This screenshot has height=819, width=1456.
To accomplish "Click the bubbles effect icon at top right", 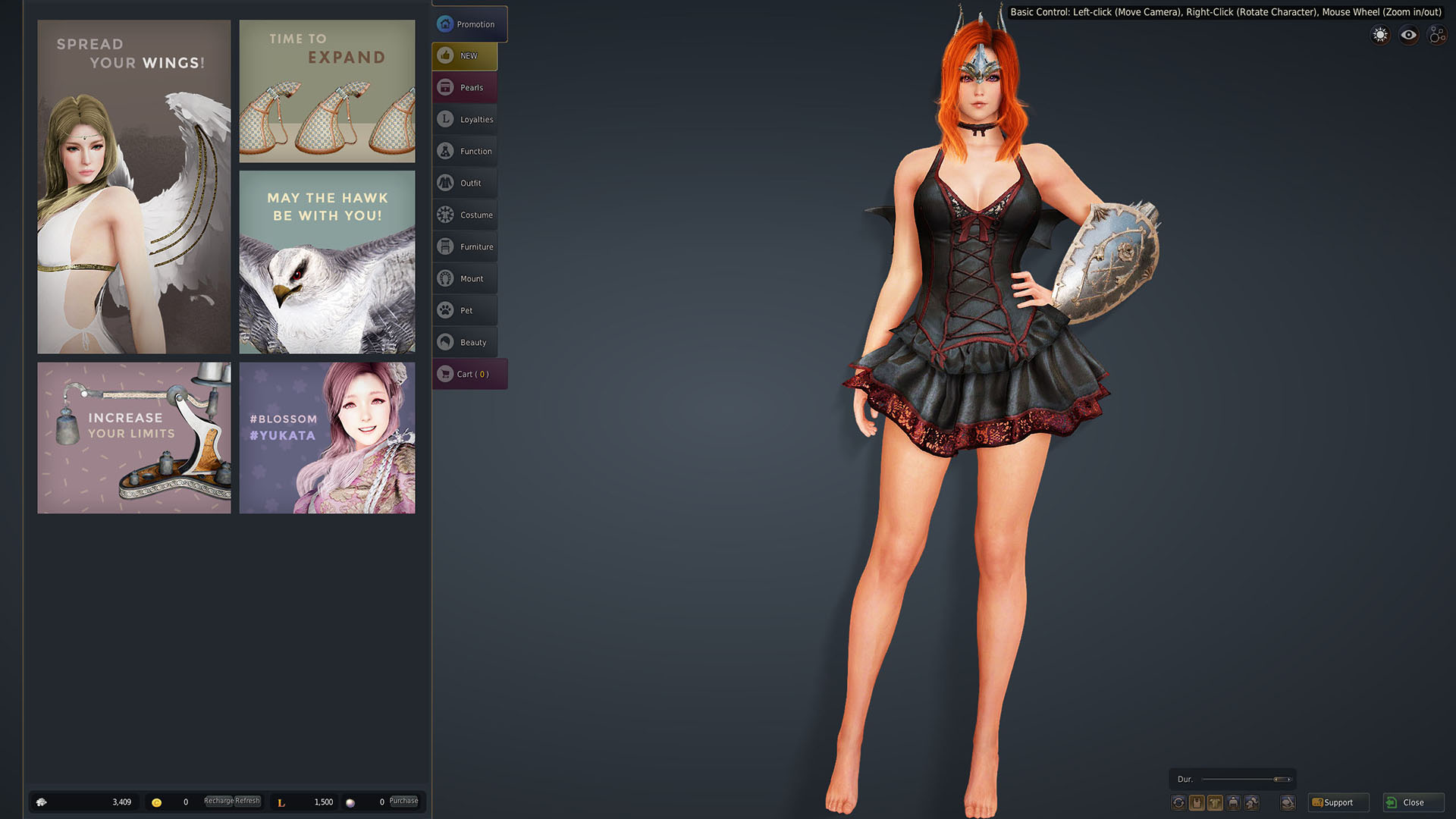I will pos(1436,35).
